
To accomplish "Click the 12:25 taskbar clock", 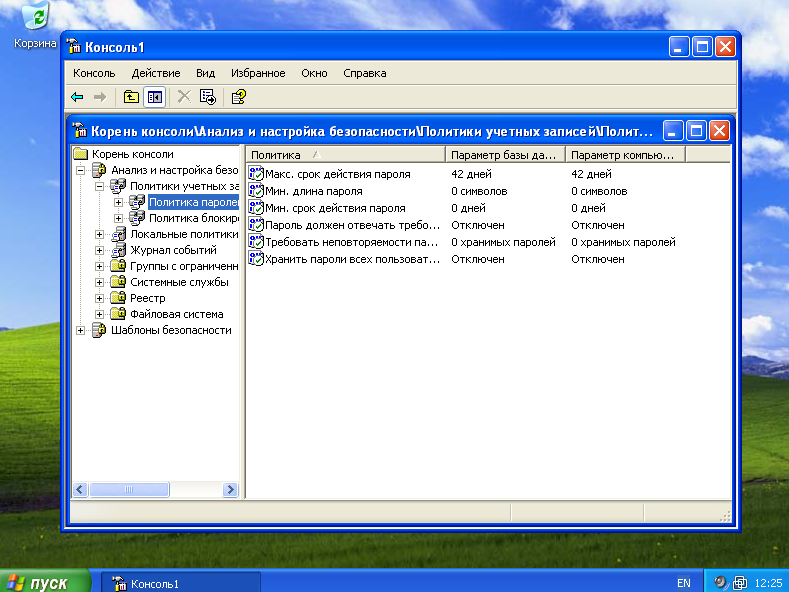I will [768, 583].
